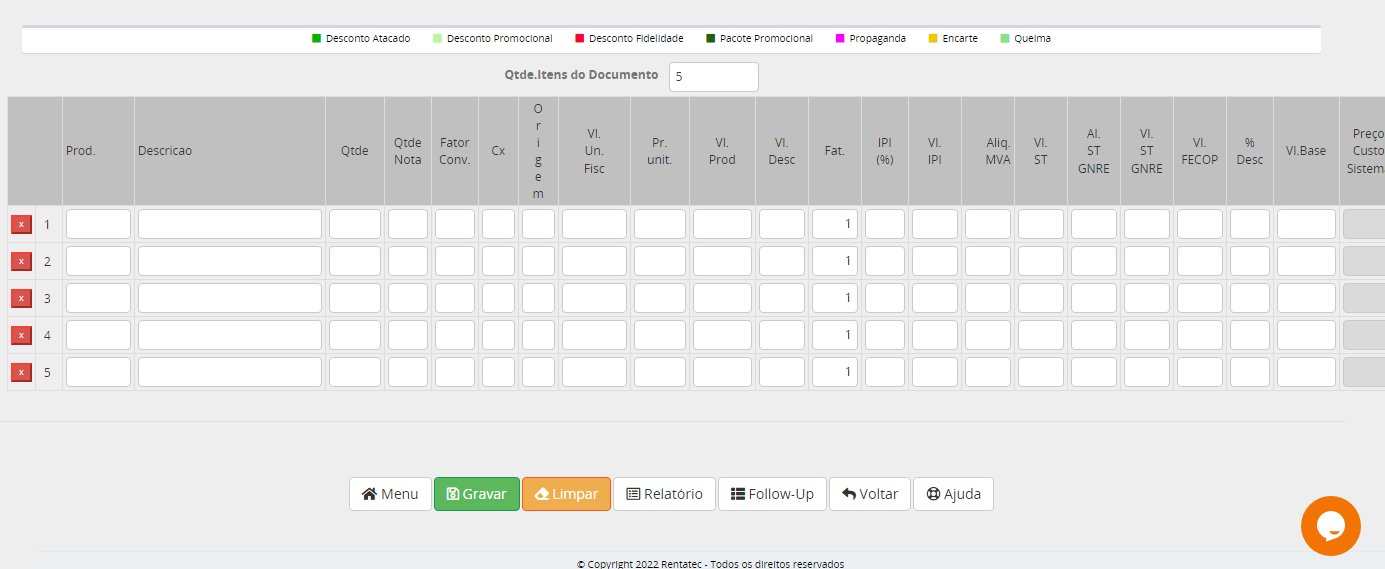Screen dimensions: 1385x569
Task: Open the orange chat support bubble
Action: coord(1330,525)
